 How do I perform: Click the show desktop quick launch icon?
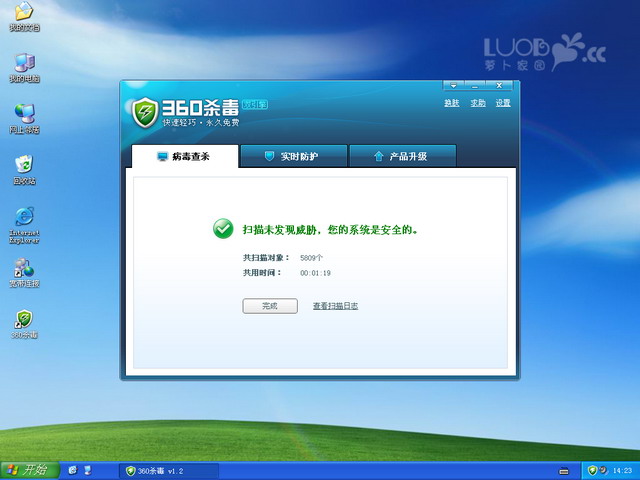pyautogui.click(x=87, y=471)
